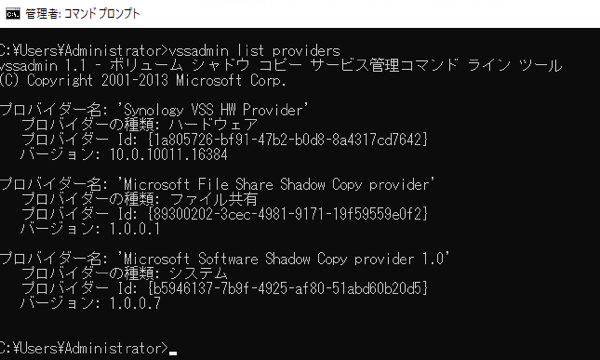Image resolution: width=600 pixels, height=360 pixels.
Task: Click 'Microsoft Software Shadow Copy provider 1.0' text
Action: (284, 259)
